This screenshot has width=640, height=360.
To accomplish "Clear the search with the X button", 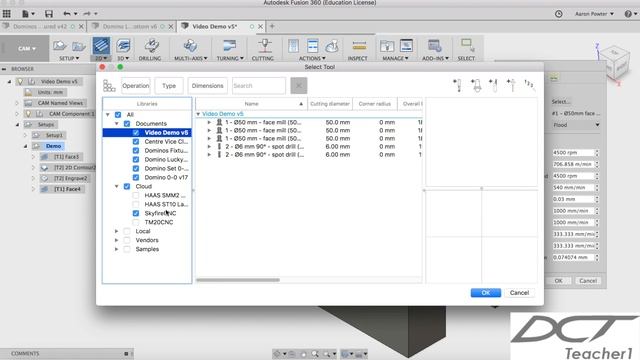I will (299, 86).
